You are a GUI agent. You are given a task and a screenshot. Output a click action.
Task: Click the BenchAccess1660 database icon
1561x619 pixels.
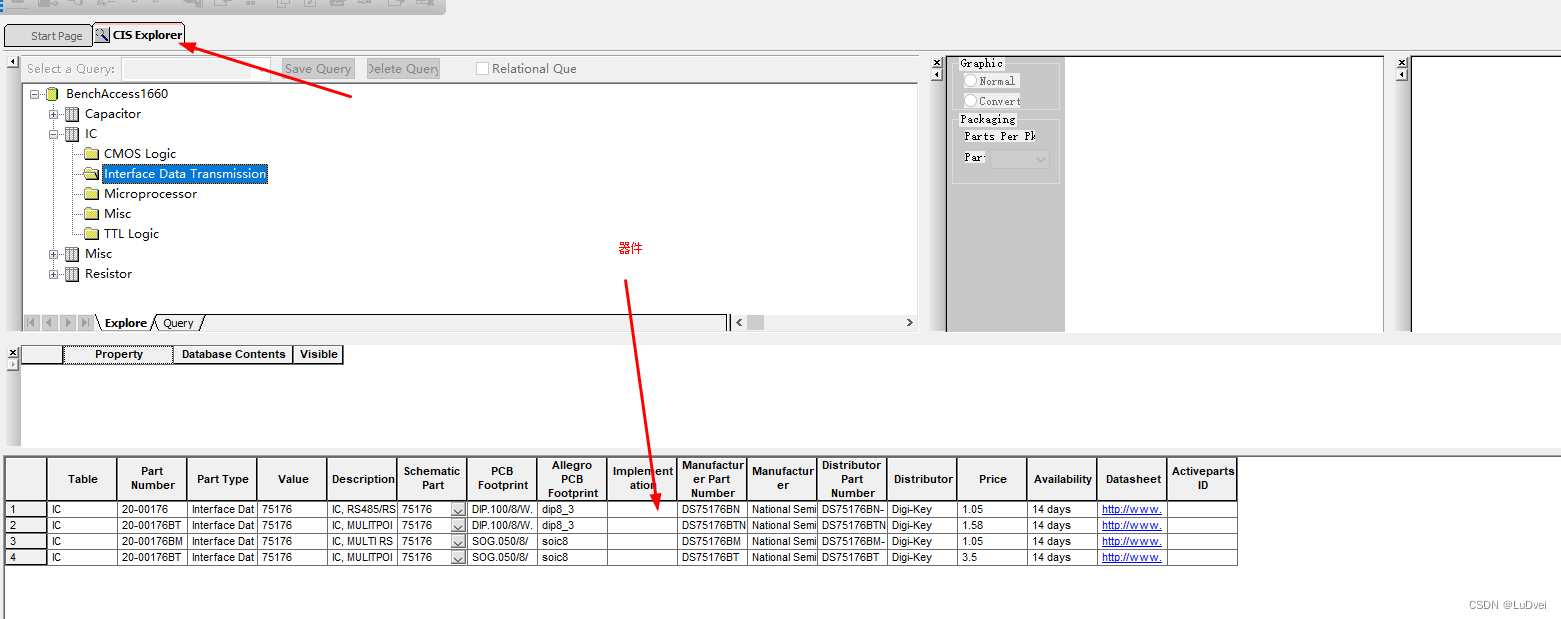point(52,94)
